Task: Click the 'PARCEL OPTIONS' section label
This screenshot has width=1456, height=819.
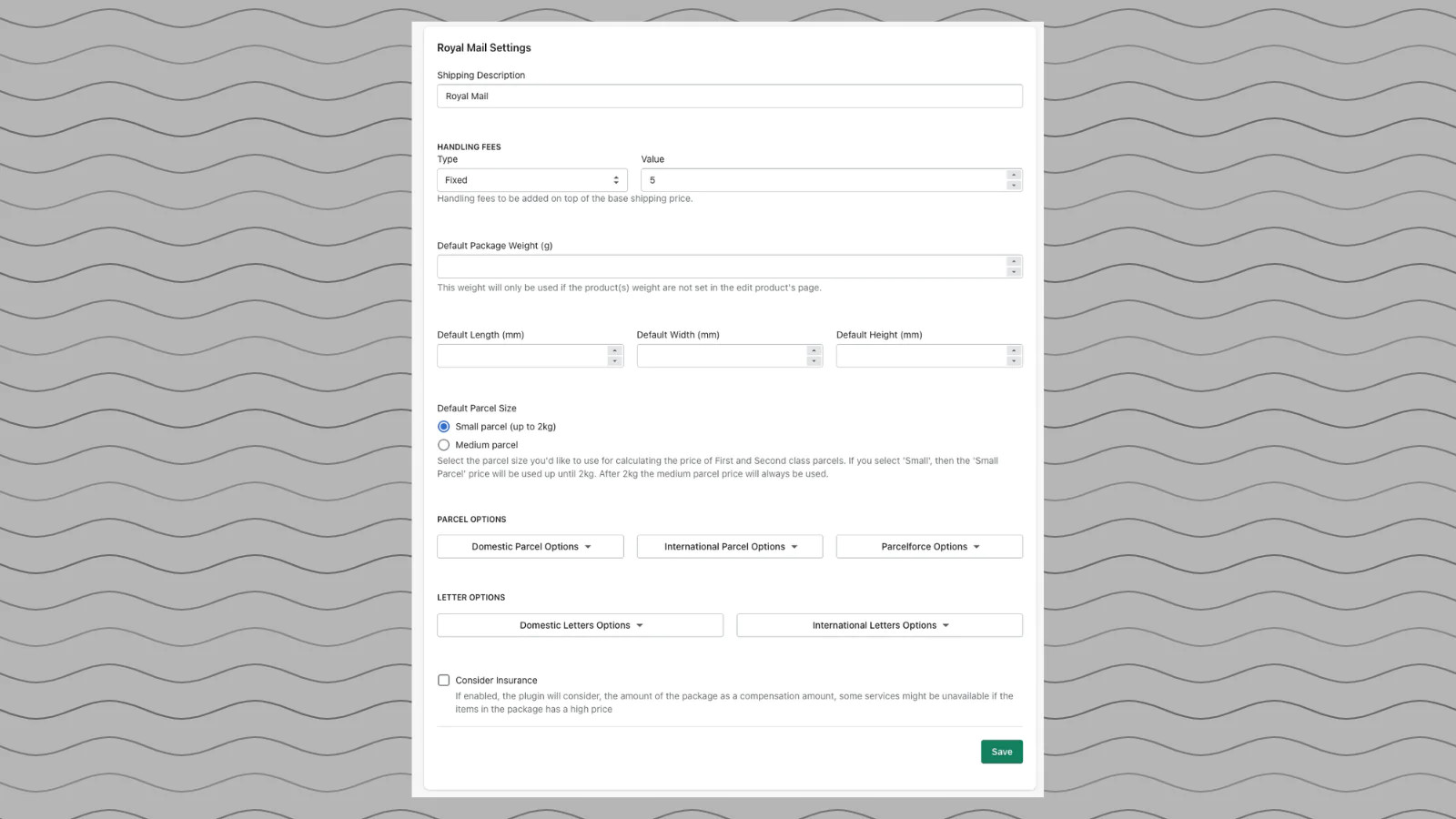Action: pyautogui.click(x=471, y=520)
